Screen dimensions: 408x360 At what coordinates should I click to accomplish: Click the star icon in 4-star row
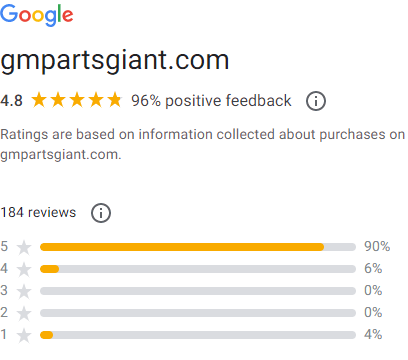[24, 269]
